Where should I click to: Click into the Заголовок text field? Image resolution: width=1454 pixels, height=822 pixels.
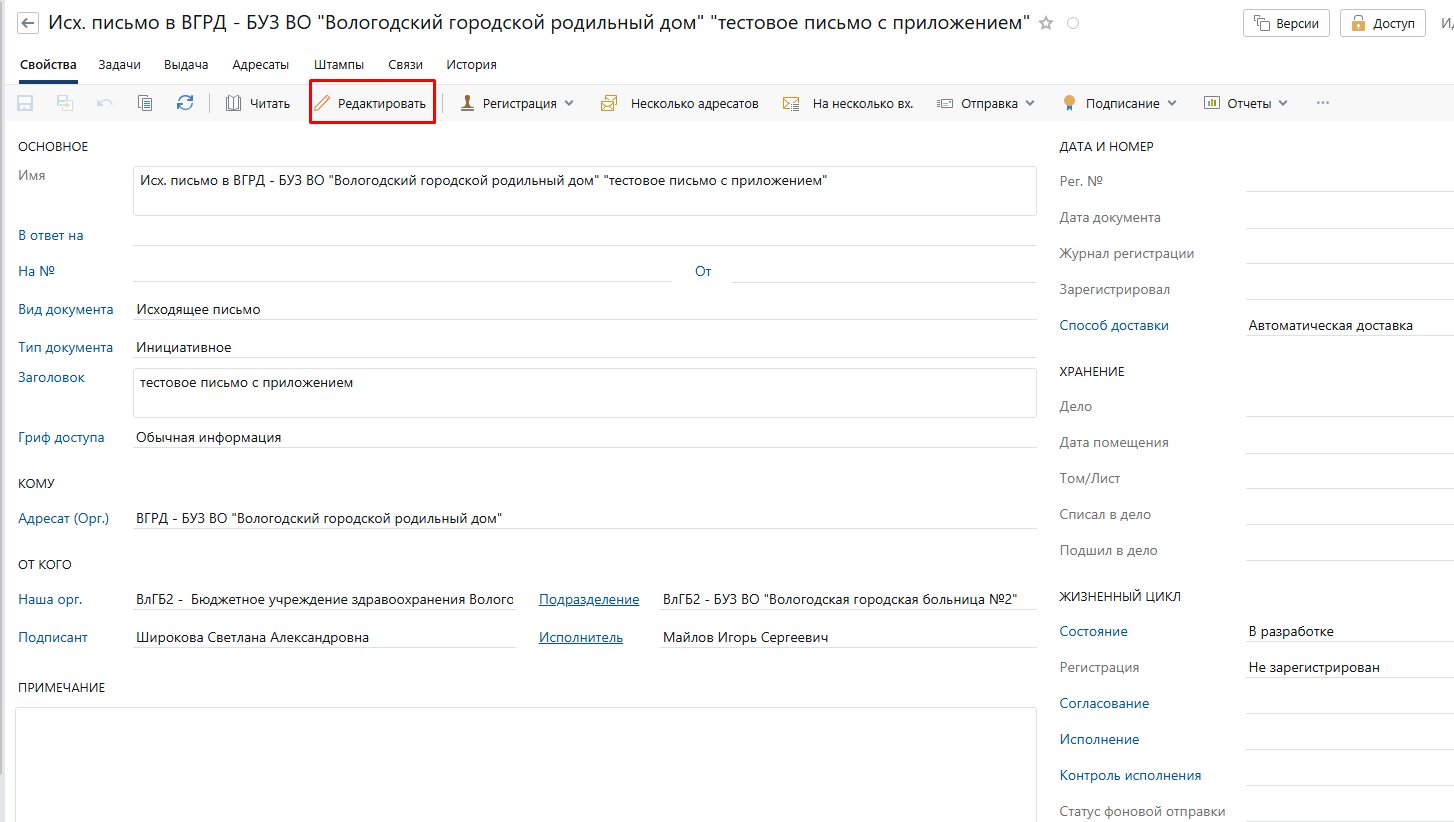pyautogui.click(x=584, y=392)
